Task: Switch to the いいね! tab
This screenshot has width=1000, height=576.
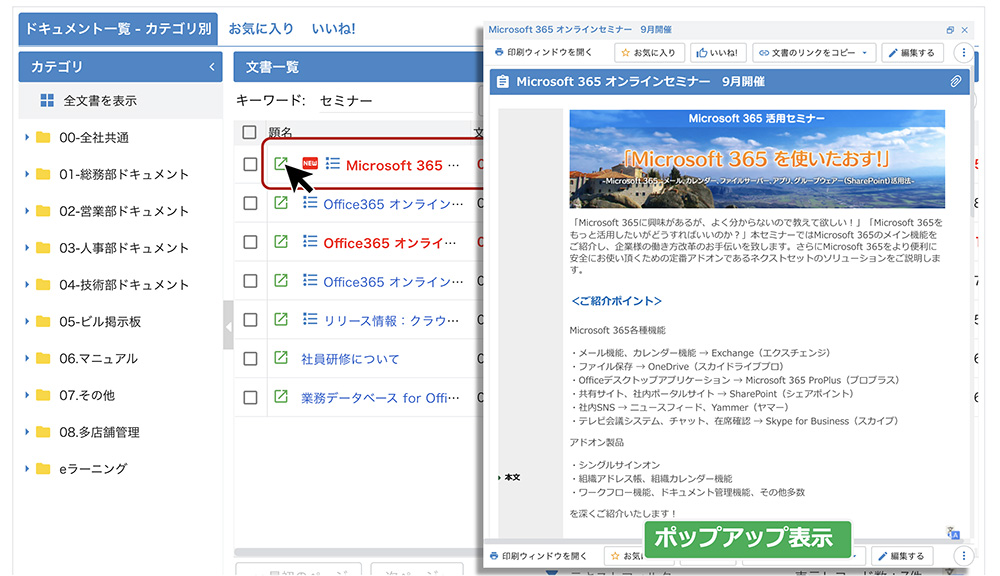Action: (334, 29)
